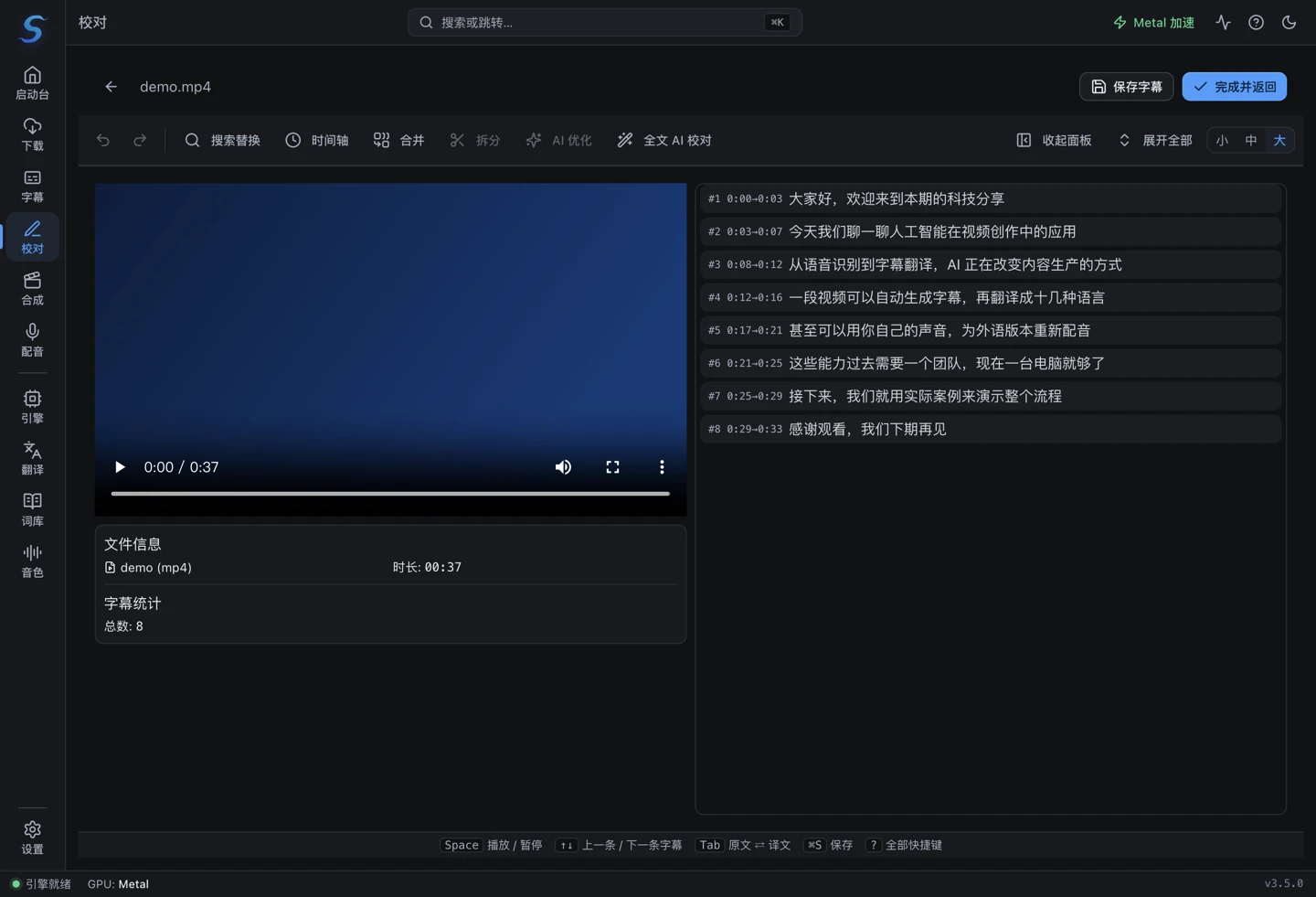Open the activity monitor pulse icon
The width and height of the screenshot is (1316, 897).
click(x=1223, y=23)
